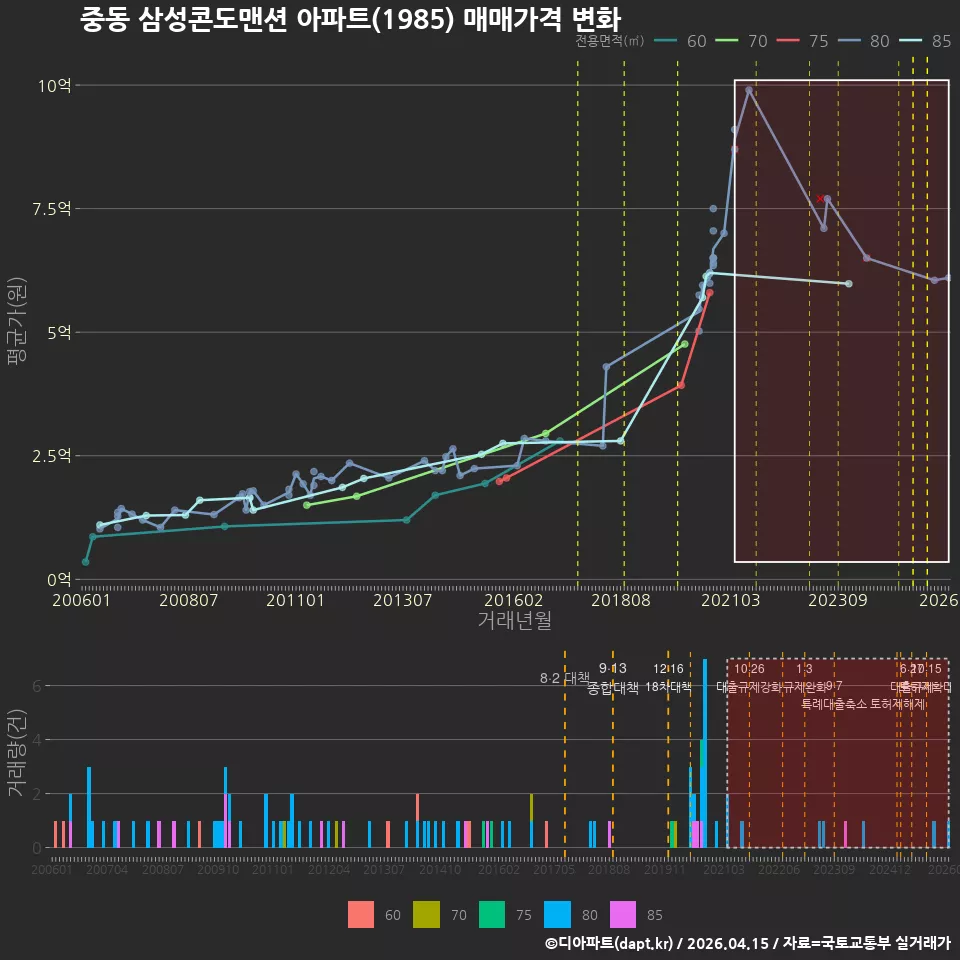The height and width of the screenshot is (960, 960).
Task: Click the 8·2 대책 policy label
Action: [564, 678]
